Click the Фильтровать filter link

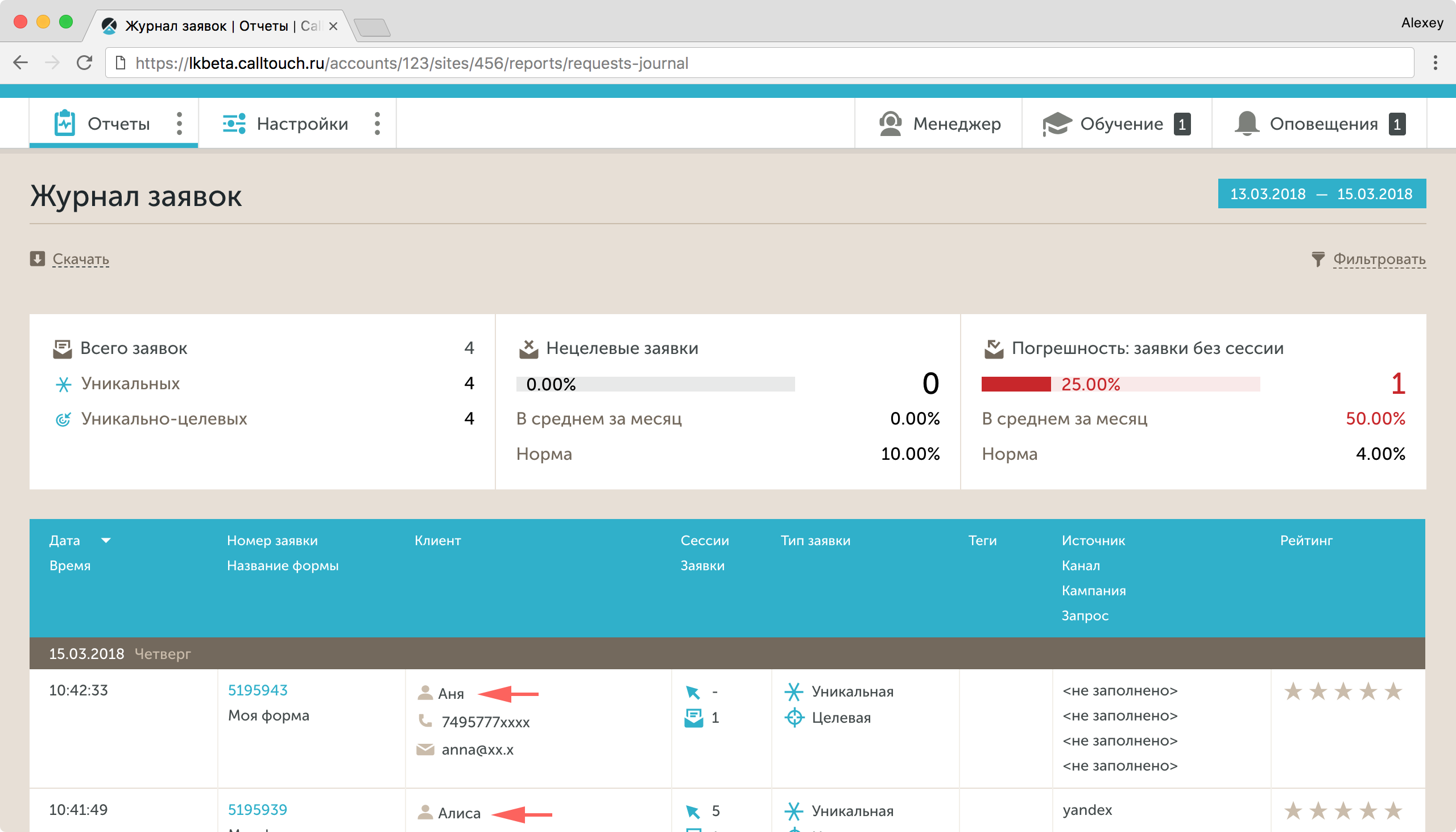point(1379,260)
